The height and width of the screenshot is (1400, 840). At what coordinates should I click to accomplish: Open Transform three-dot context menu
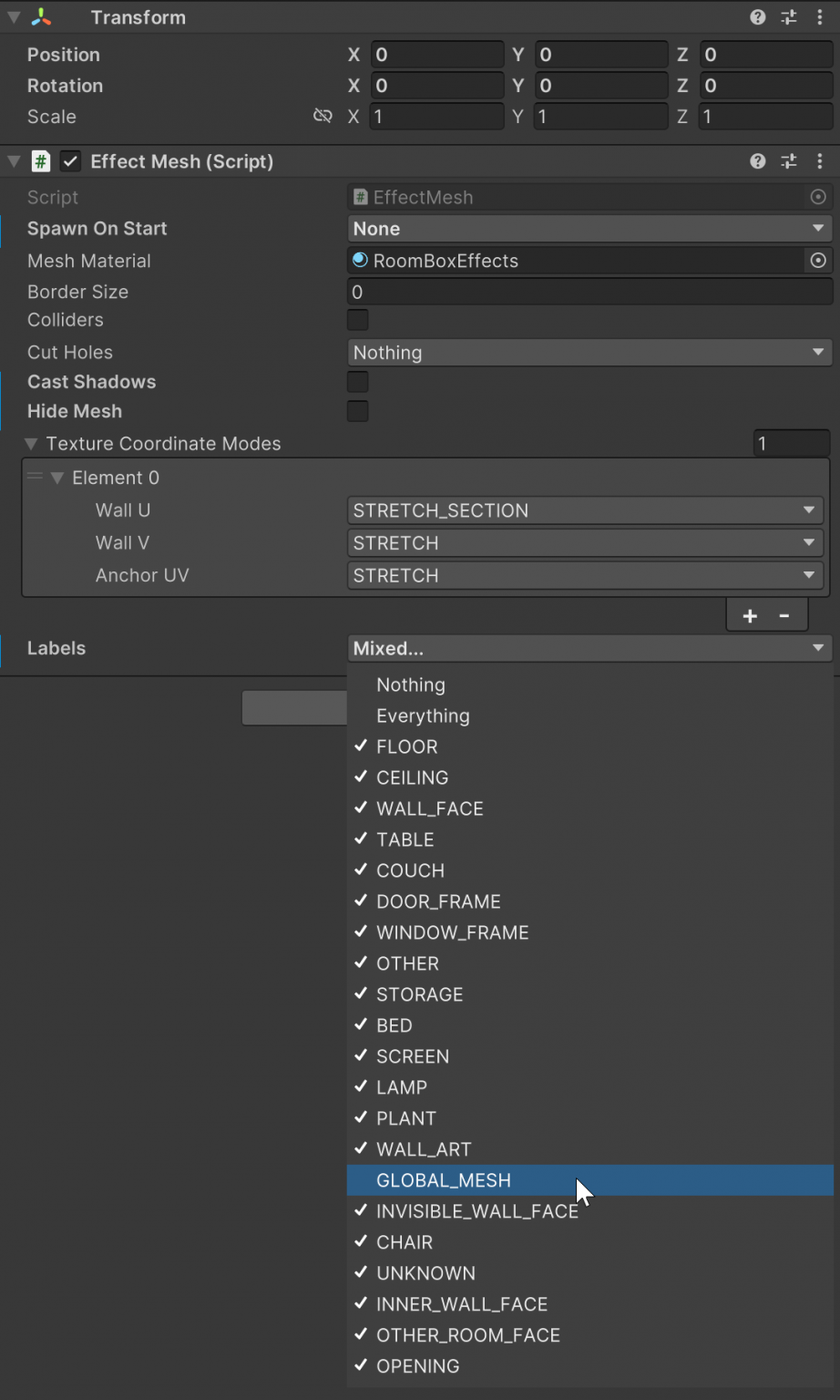(x=820, y=17)
